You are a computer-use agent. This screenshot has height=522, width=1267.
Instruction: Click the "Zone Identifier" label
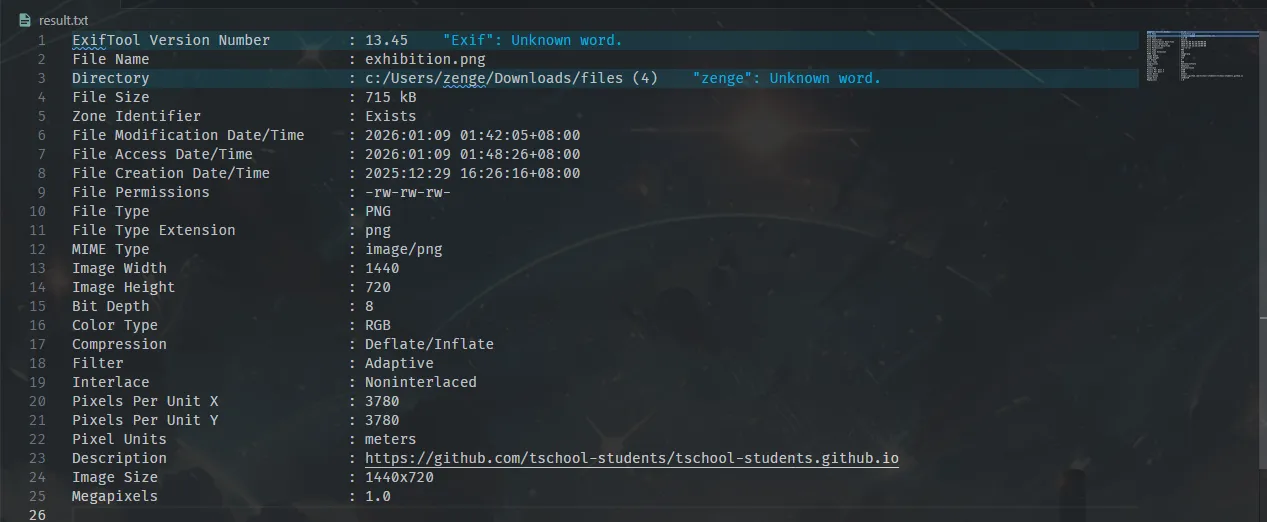[136, 116]
